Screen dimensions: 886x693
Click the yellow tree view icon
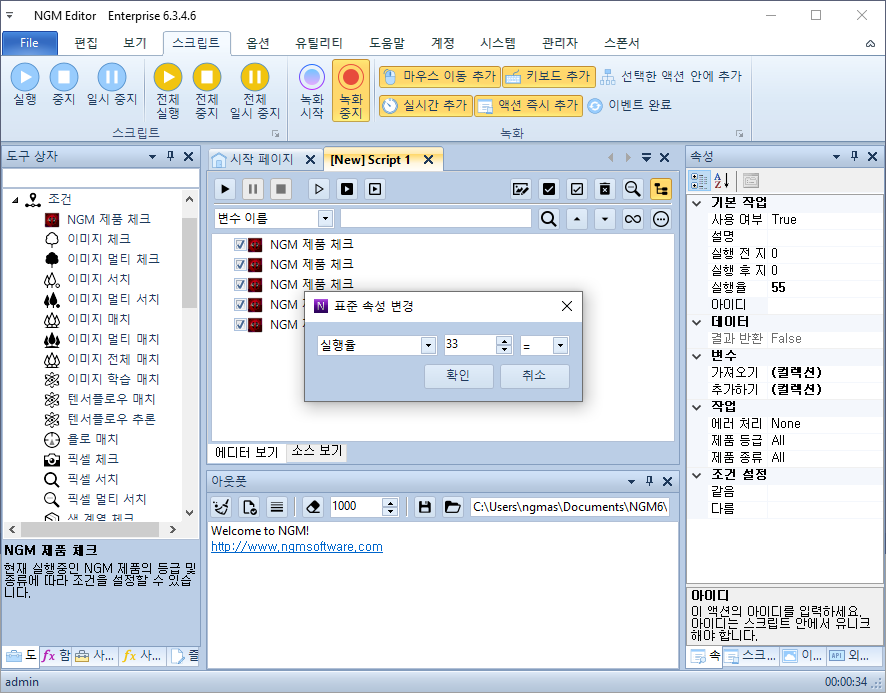point(661,189)
